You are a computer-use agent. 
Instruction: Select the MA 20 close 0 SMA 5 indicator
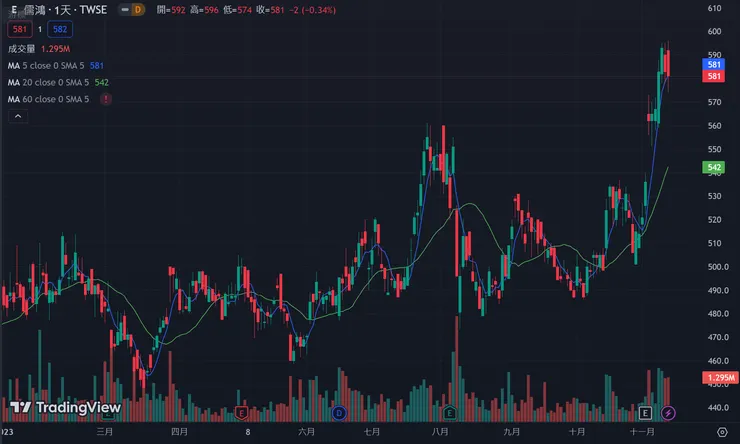point(48,83)
